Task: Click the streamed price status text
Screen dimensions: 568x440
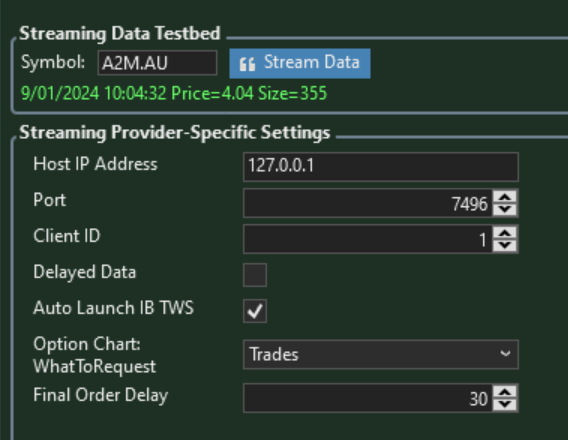Action: point(174,93)
